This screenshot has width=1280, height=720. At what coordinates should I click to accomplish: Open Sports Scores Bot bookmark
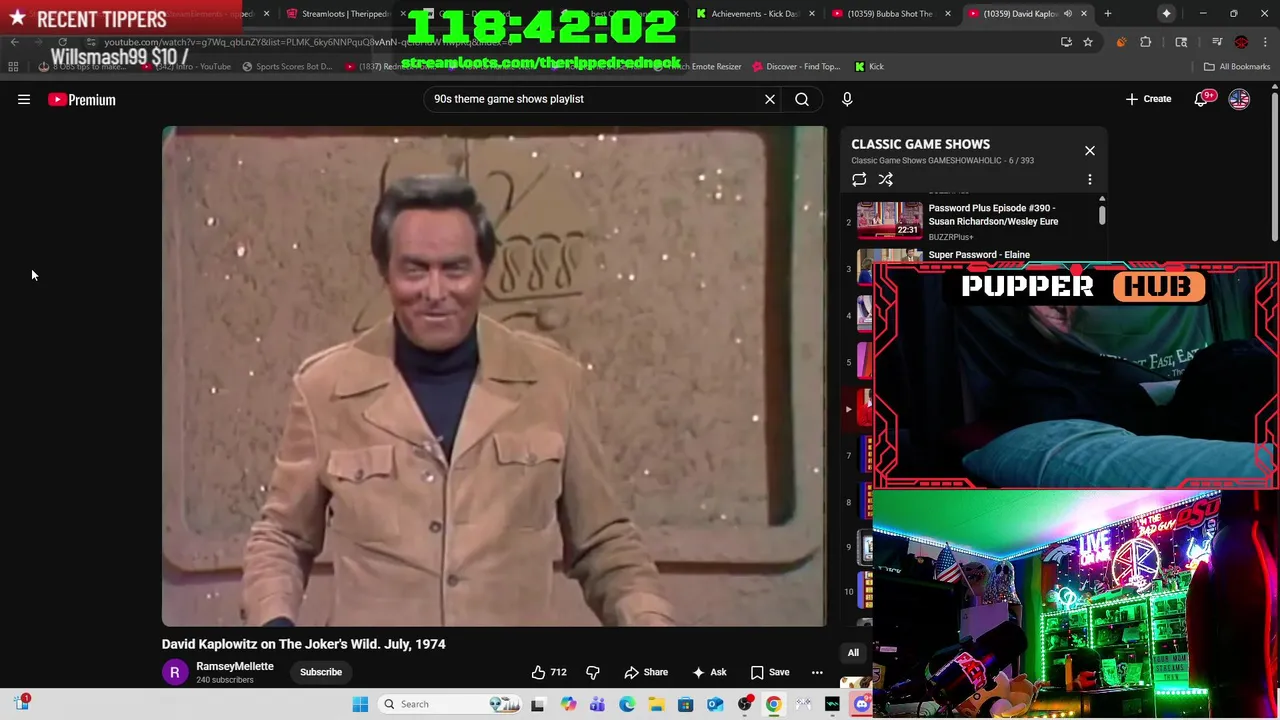coord(287,67)
